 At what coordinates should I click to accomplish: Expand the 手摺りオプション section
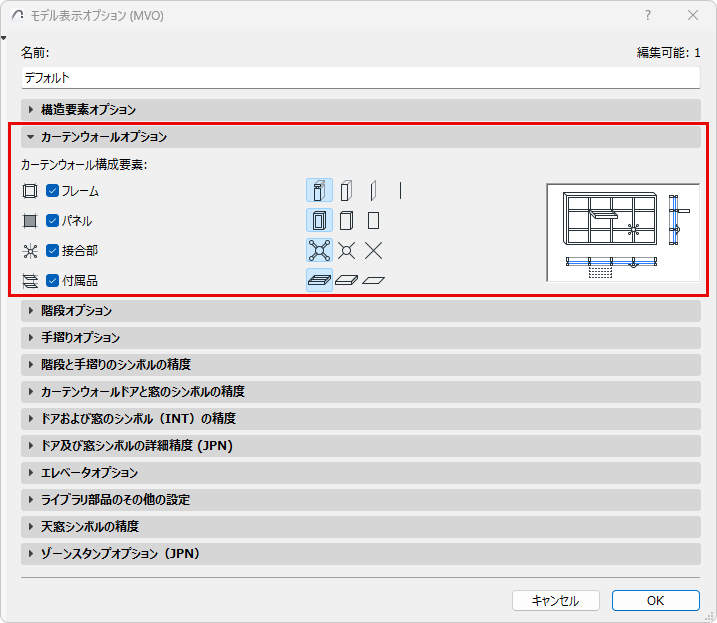point(361,338)
